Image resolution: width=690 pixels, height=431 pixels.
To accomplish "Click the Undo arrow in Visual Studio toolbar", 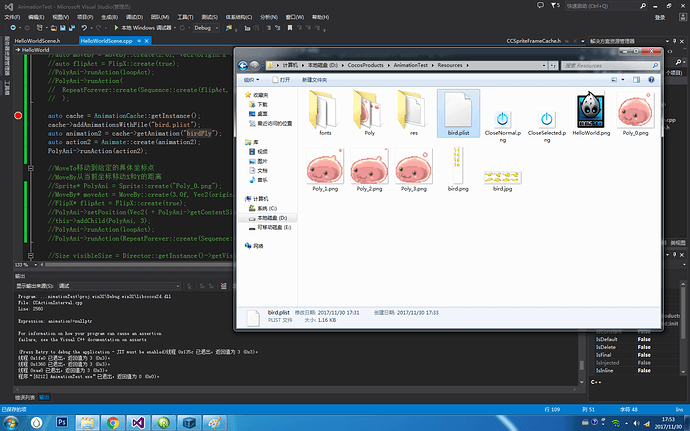I will 84,28.
